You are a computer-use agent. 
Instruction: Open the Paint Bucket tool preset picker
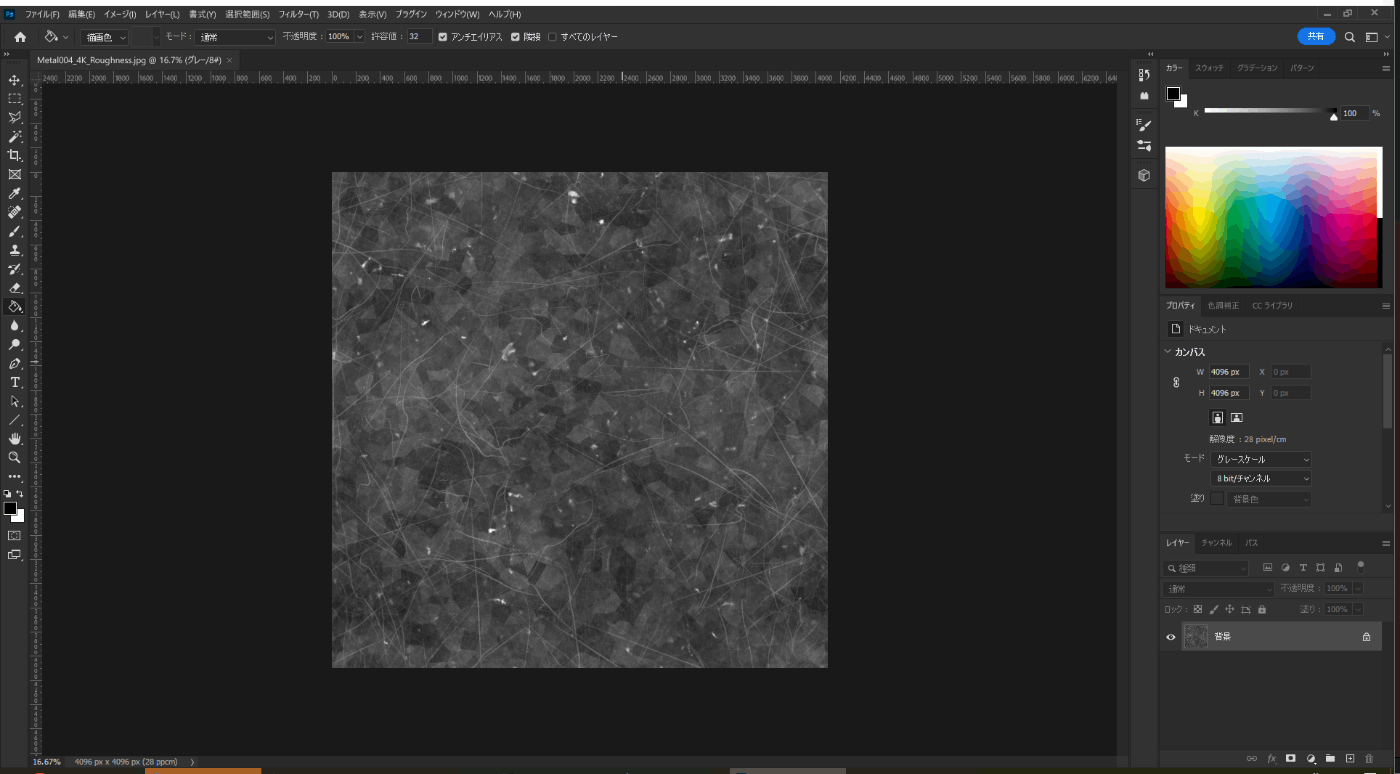[x=56, y=37]
